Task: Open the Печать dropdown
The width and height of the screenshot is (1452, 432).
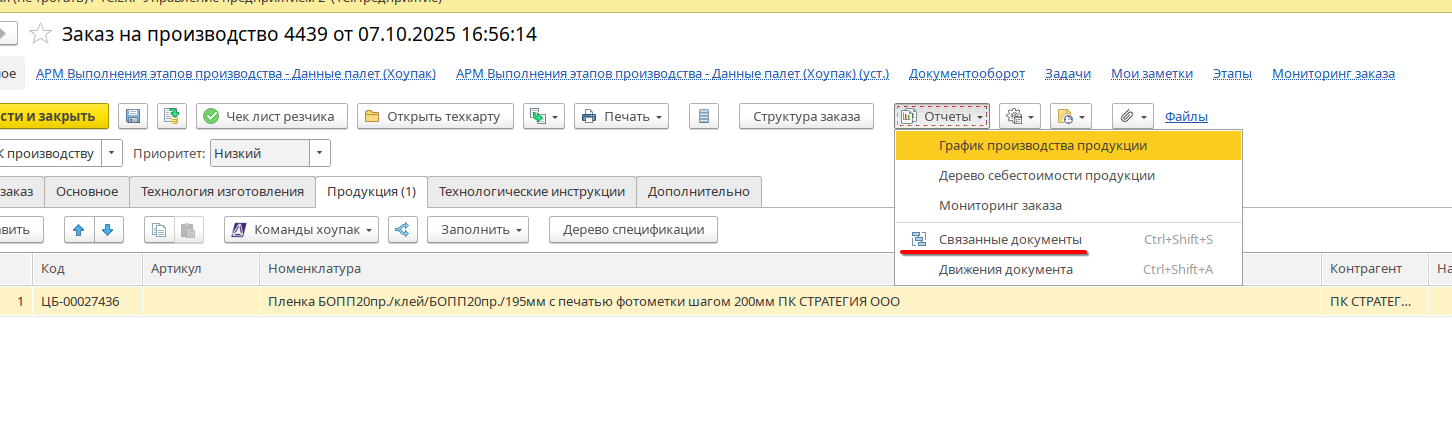Action: [x=625, y=116]
